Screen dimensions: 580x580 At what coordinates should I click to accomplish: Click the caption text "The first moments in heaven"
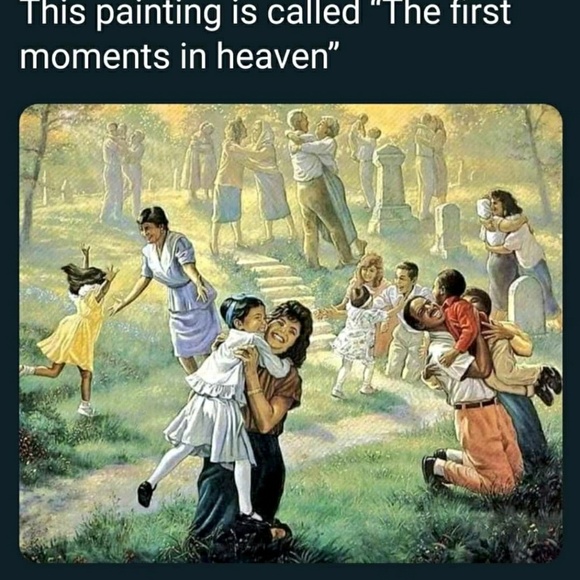click(x=266, y=35)
